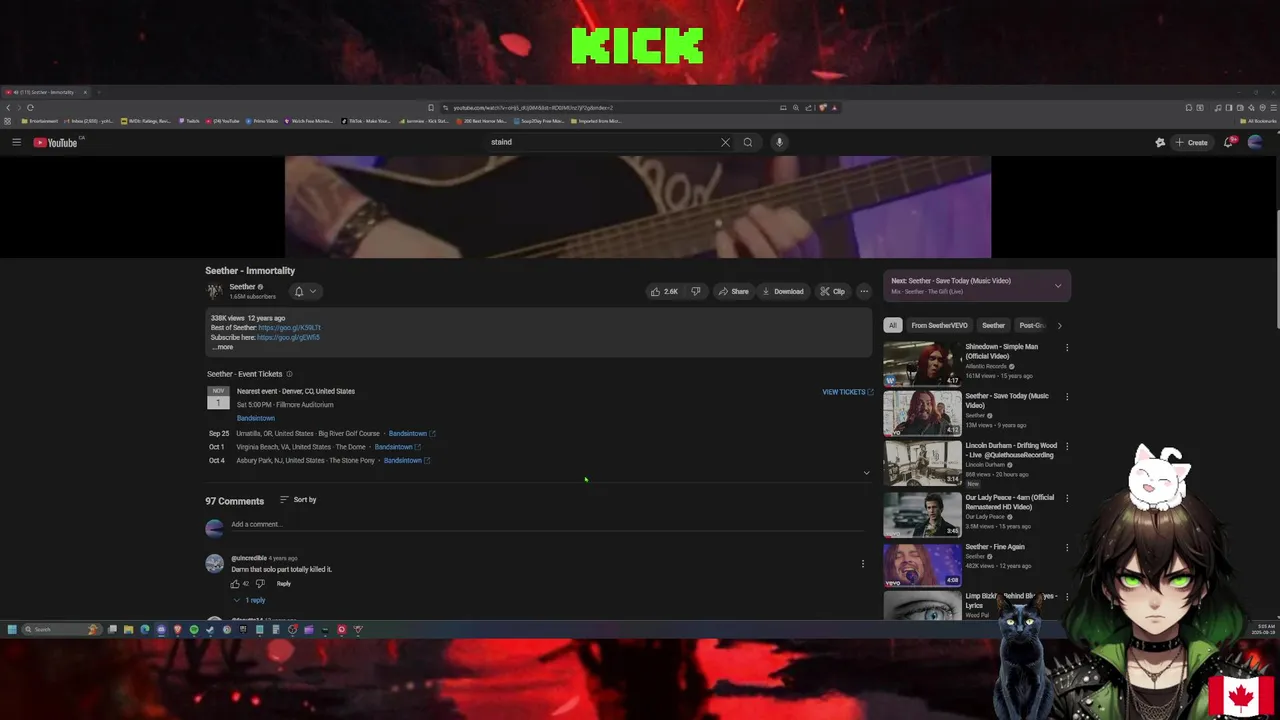
Task: Open Bandsintown link for Umatilla Sep 25
Action: [x=412, y=434]
